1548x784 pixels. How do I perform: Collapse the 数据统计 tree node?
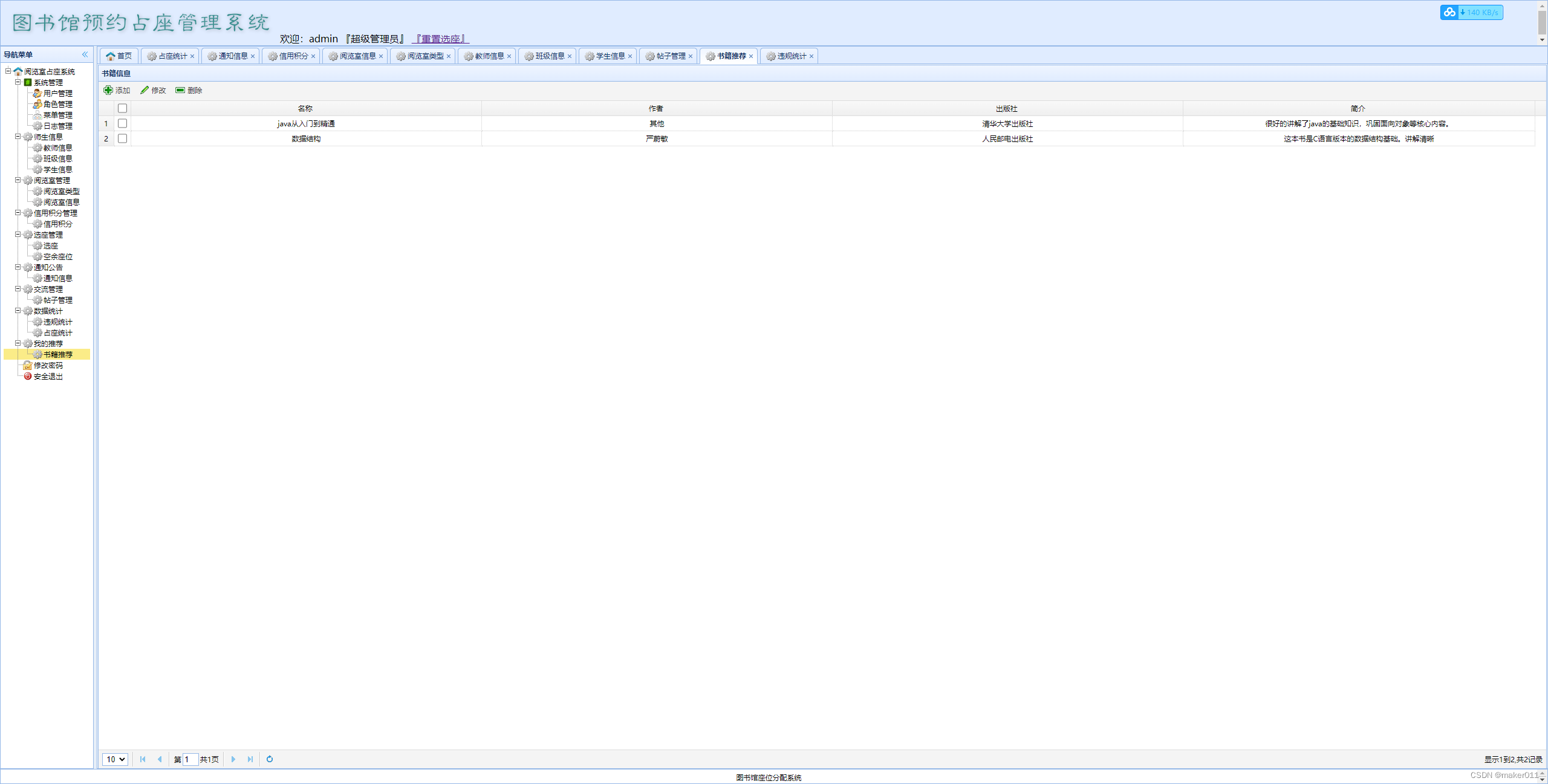18,311
